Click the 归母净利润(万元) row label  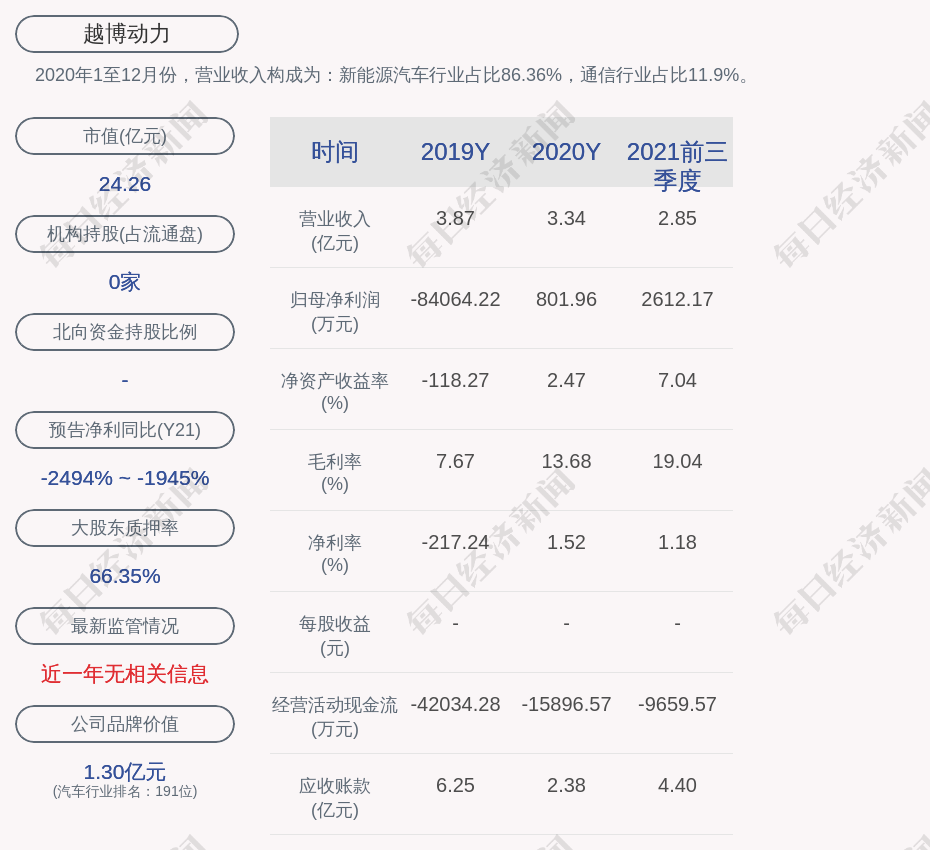pyautogui.click(x=335, y=312)
